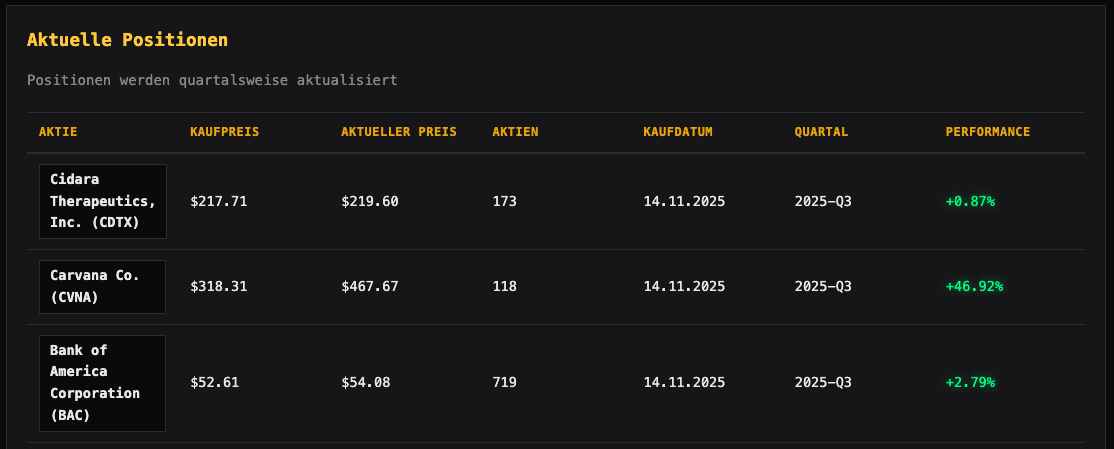
Task: Click the $217.71 purchase price cell
Action: tap(218, 201)
